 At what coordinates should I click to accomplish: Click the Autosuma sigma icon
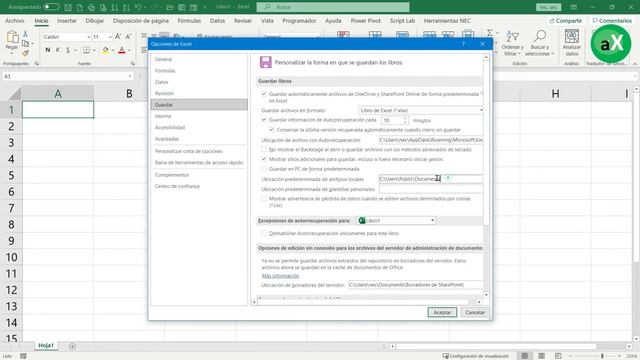tap(490, 33)
